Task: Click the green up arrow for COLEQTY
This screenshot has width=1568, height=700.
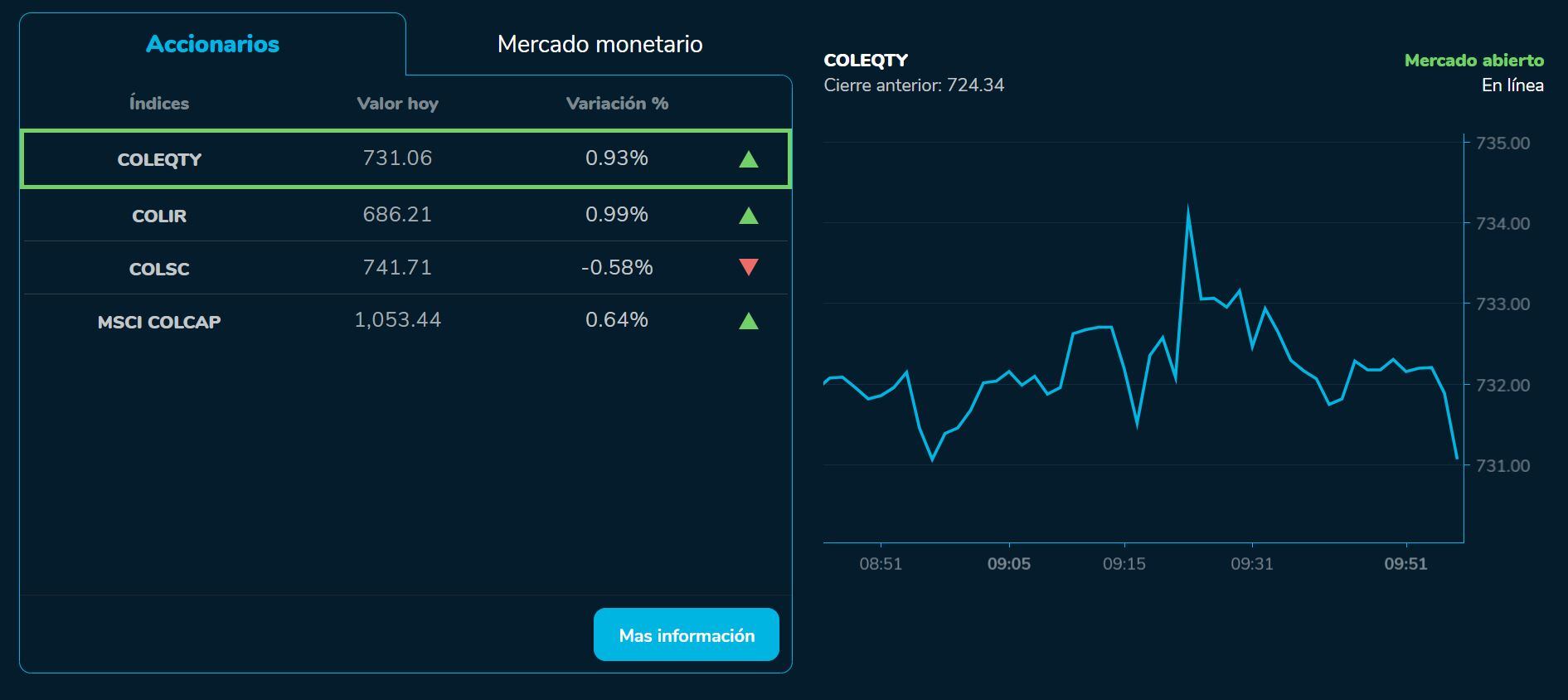Action: [748, 159]
